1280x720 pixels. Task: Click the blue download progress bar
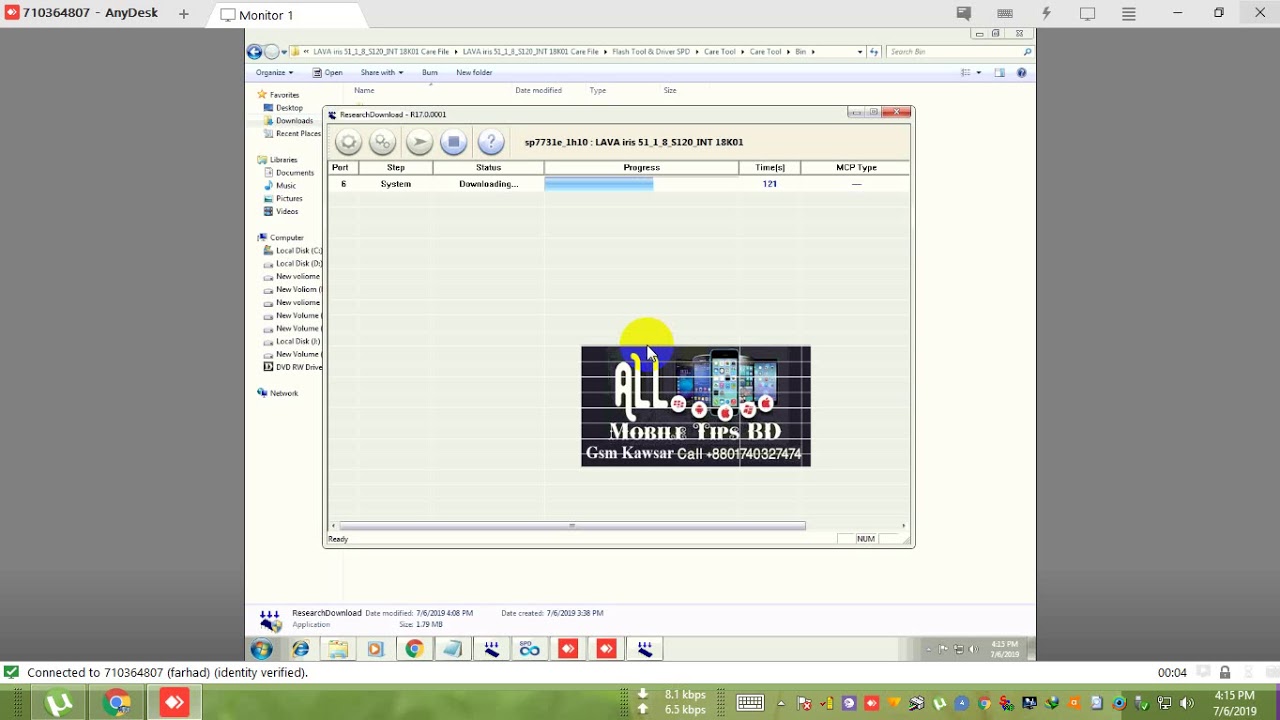(x=599, y=184)
